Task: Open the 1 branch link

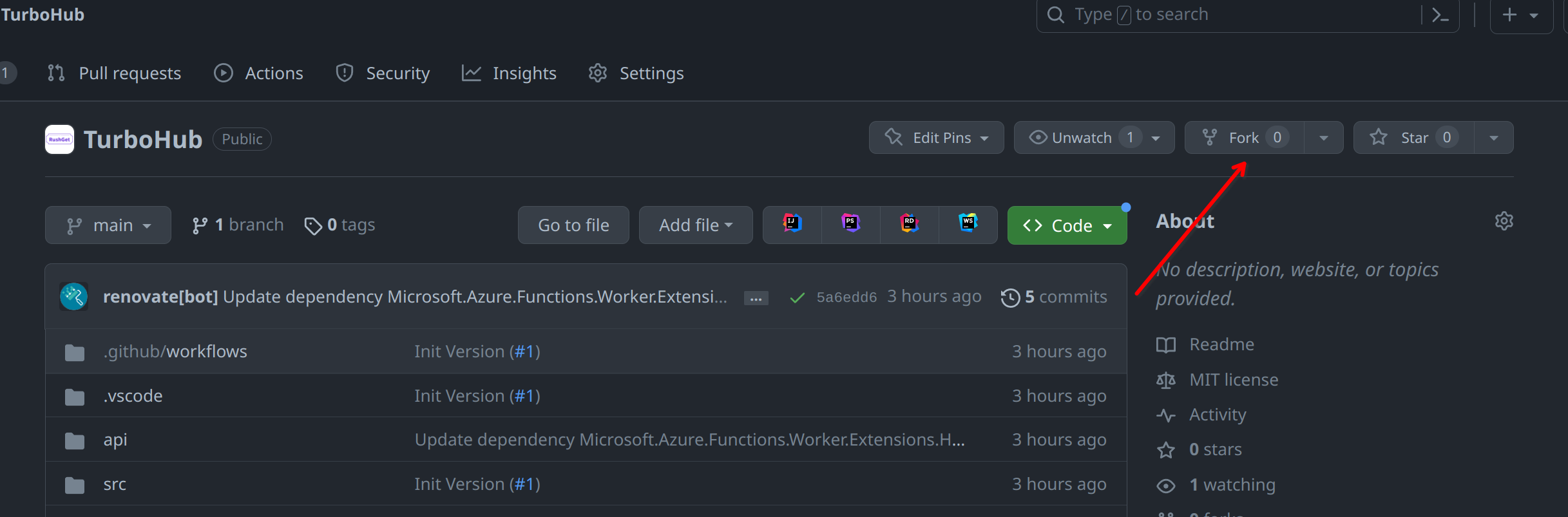Action: (x=238, y=225)
